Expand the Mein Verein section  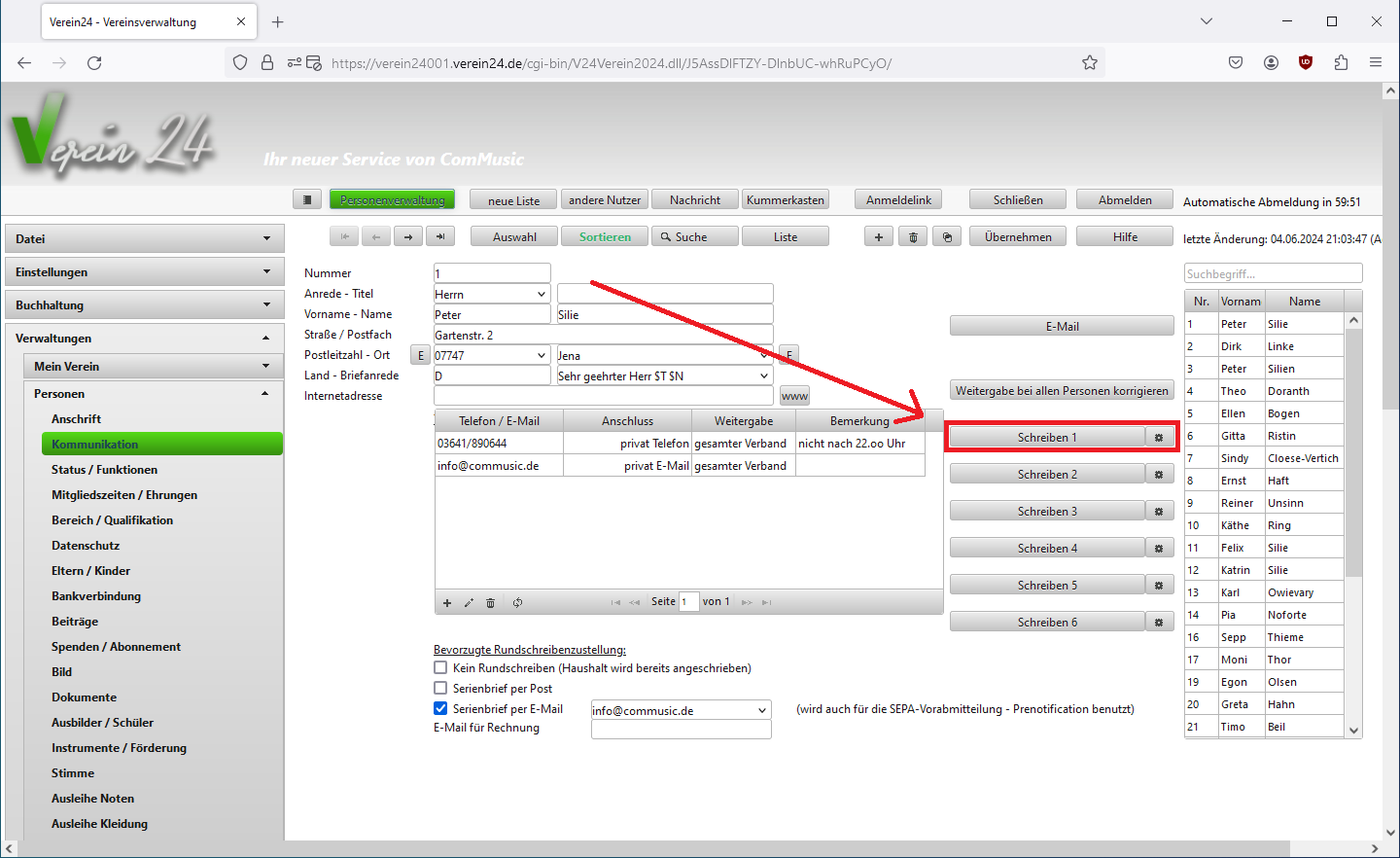pos(154,367)
